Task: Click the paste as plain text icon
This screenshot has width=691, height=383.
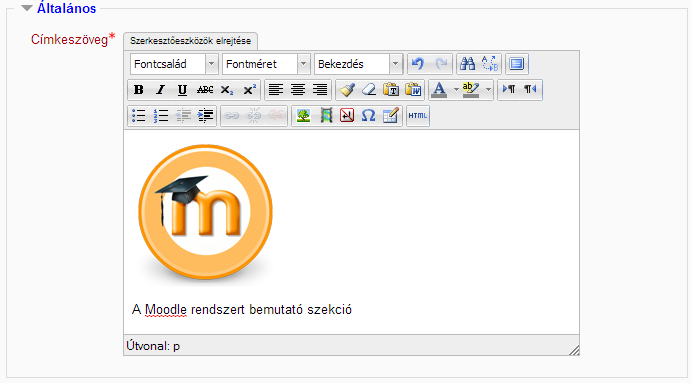Action: pyautogui.click(x=391, y=90)
